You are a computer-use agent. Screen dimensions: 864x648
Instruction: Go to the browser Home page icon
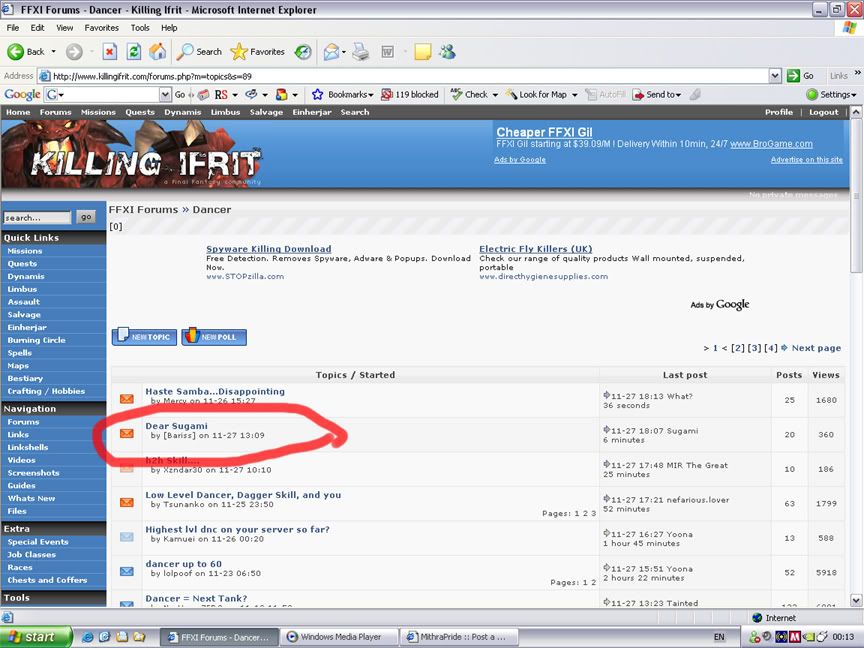158,52
